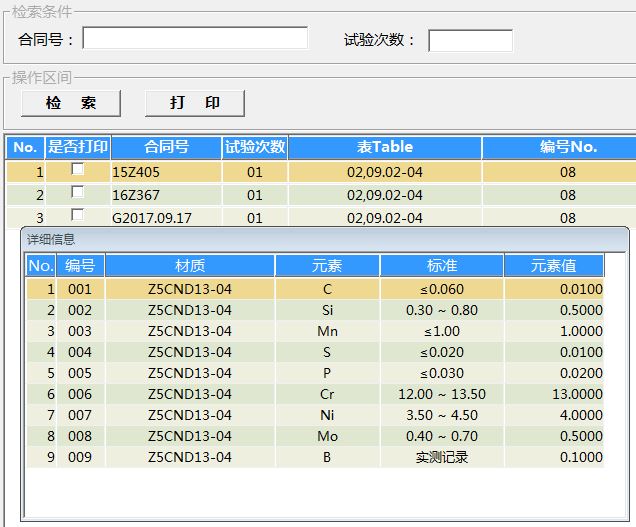This screenshot has width=636, height=527.
Task: Sort by the 合同号 column header
Action: [x=166, y=147]
